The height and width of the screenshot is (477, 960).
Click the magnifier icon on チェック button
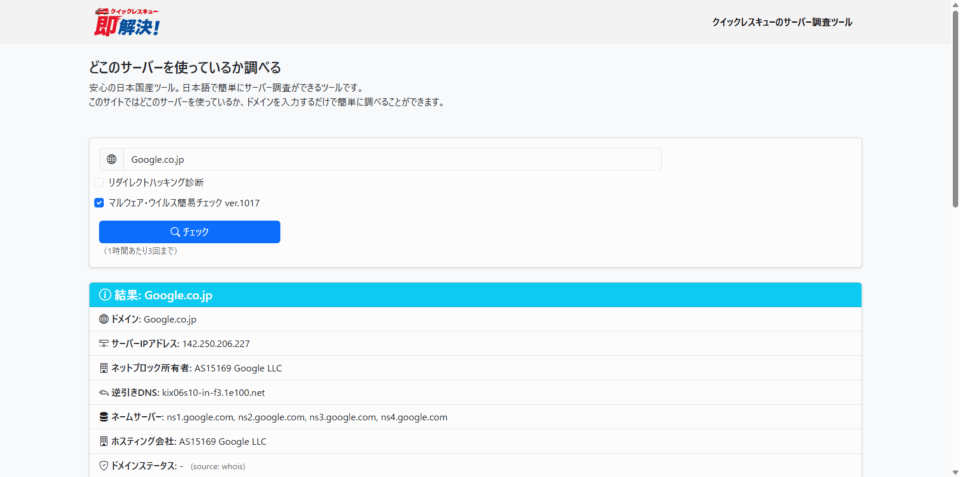pyautogui.click(x=175, y=231)
